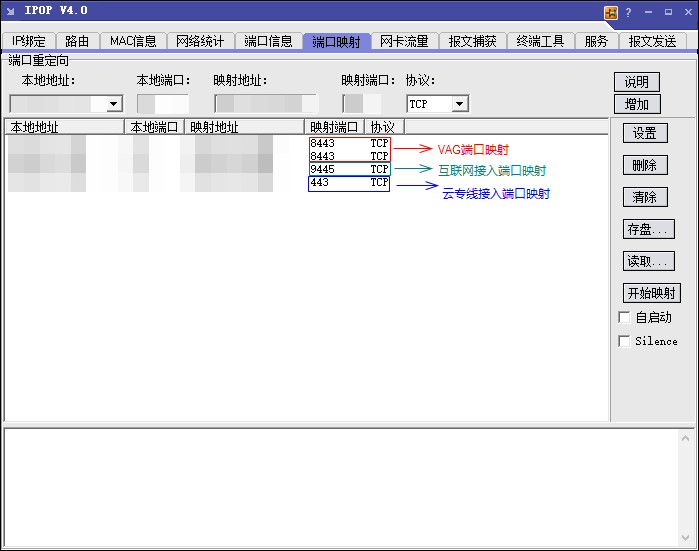Open the 路由 tab

pyautogui.click(x=77, y=41)
